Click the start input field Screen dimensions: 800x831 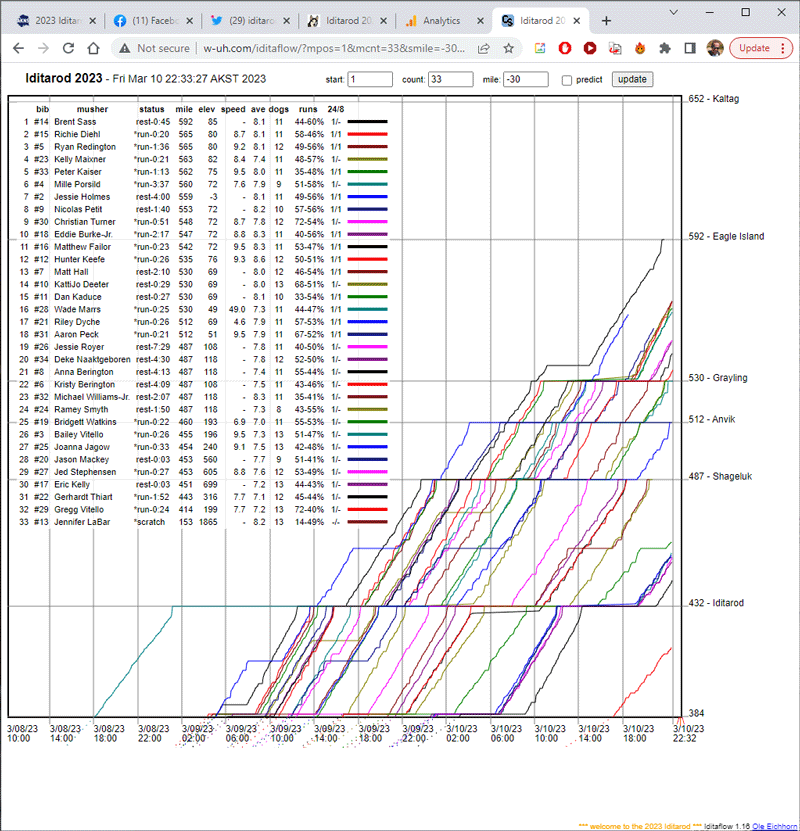pyautogui.click(x=370, y=79)
